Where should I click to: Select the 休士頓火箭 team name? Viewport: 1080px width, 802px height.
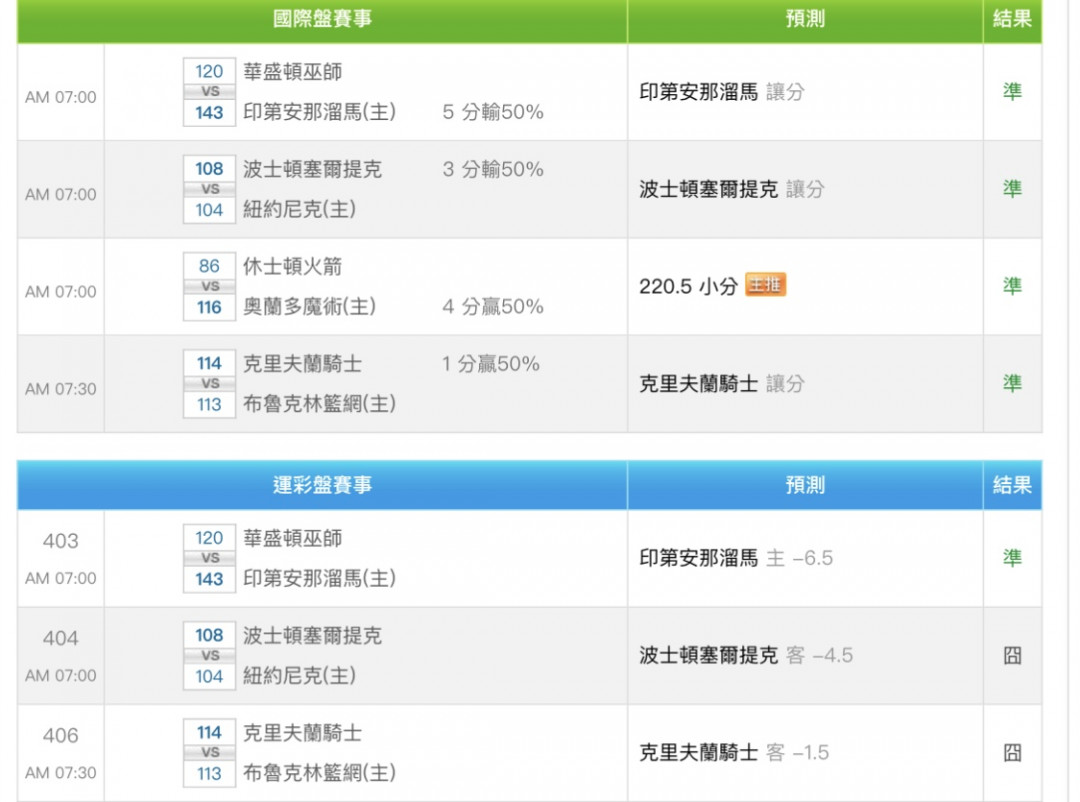(x=293, y=267)
